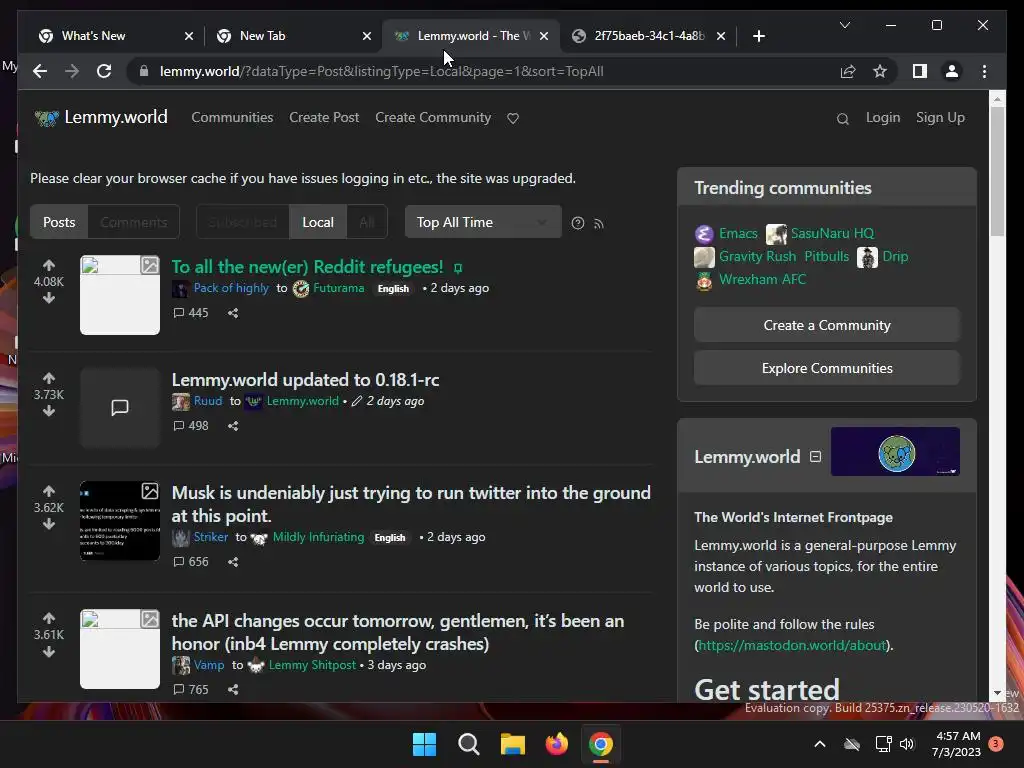Go to the Lemmy.world home logo
The width and height of the screenshot is (1024, 768).
[101, 118]
